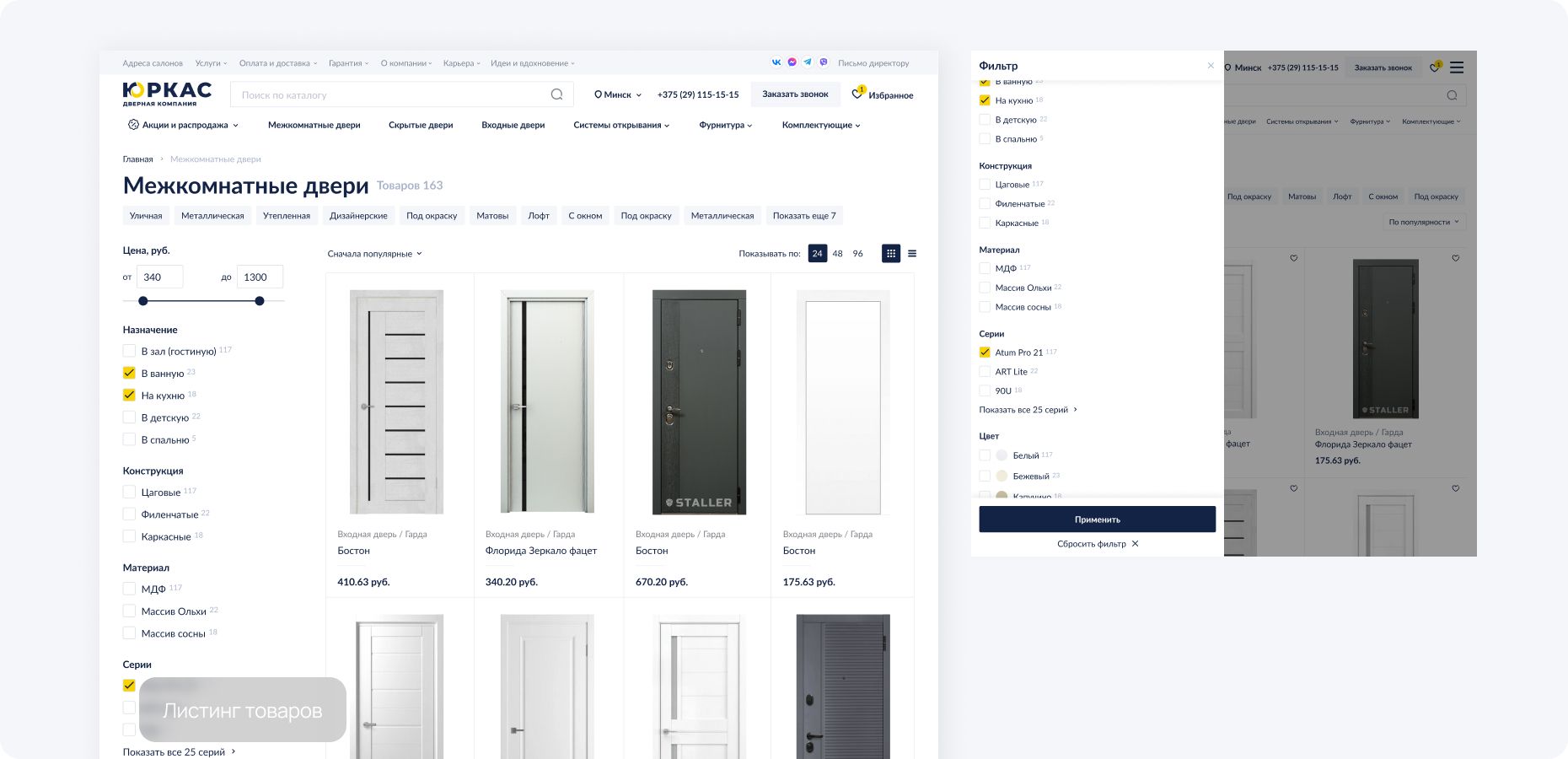The width and height of the screenshot is (1568, 759).
Task: Check Массив Ольхи in filter panel
Action: (985, 288)
